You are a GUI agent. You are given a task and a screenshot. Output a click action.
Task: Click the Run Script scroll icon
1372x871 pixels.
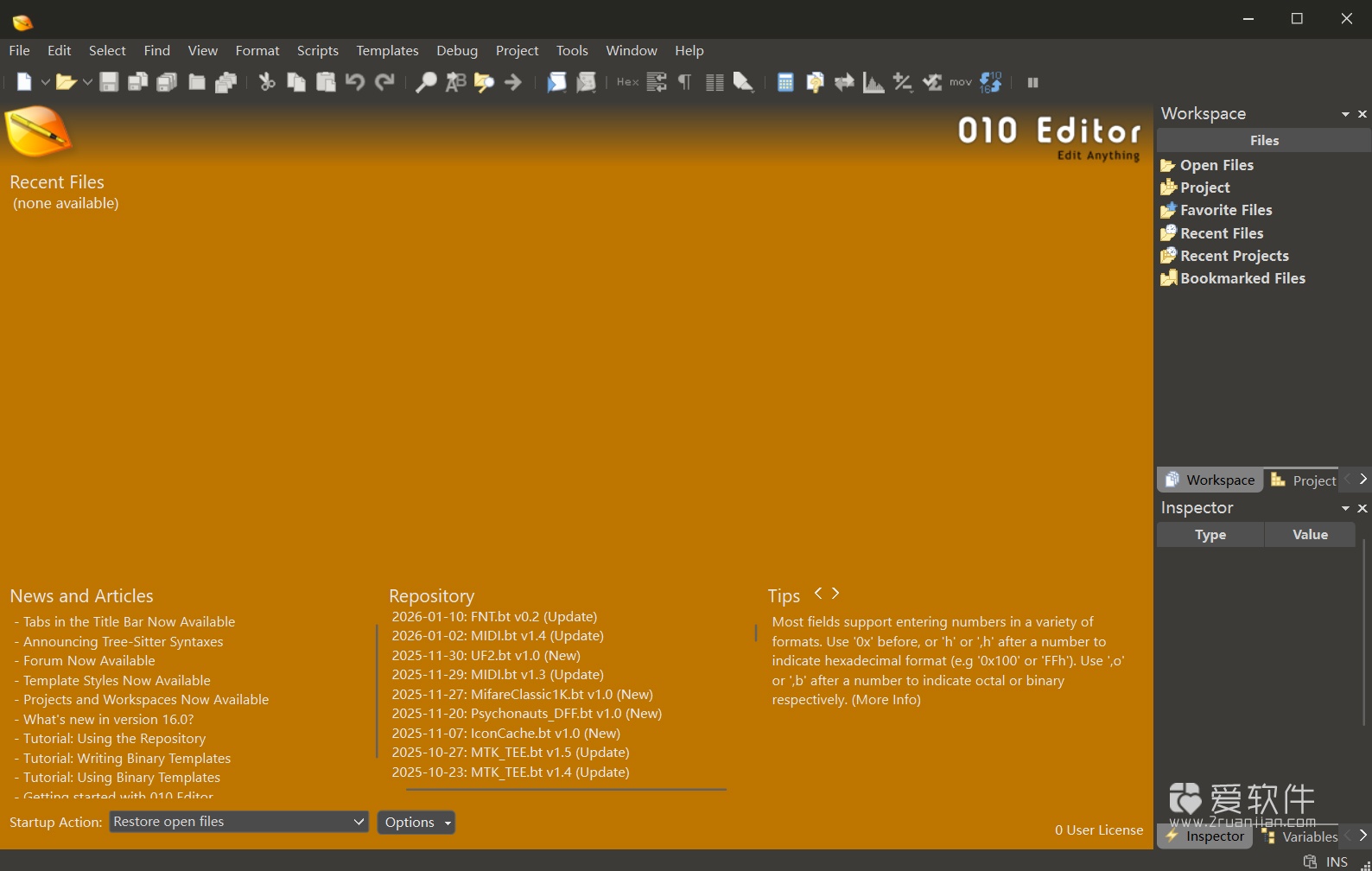tap(556, 82)
